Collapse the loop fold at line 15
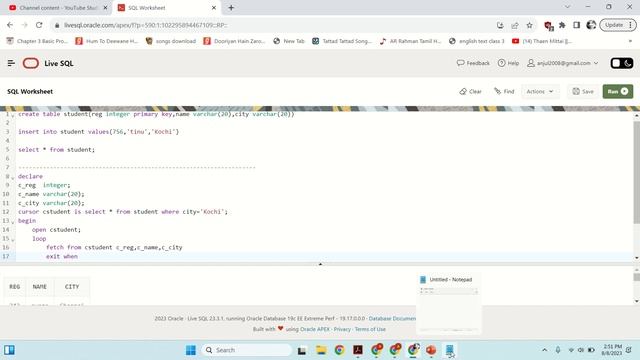This screenshot has width=640, height=360. (13, 240)
